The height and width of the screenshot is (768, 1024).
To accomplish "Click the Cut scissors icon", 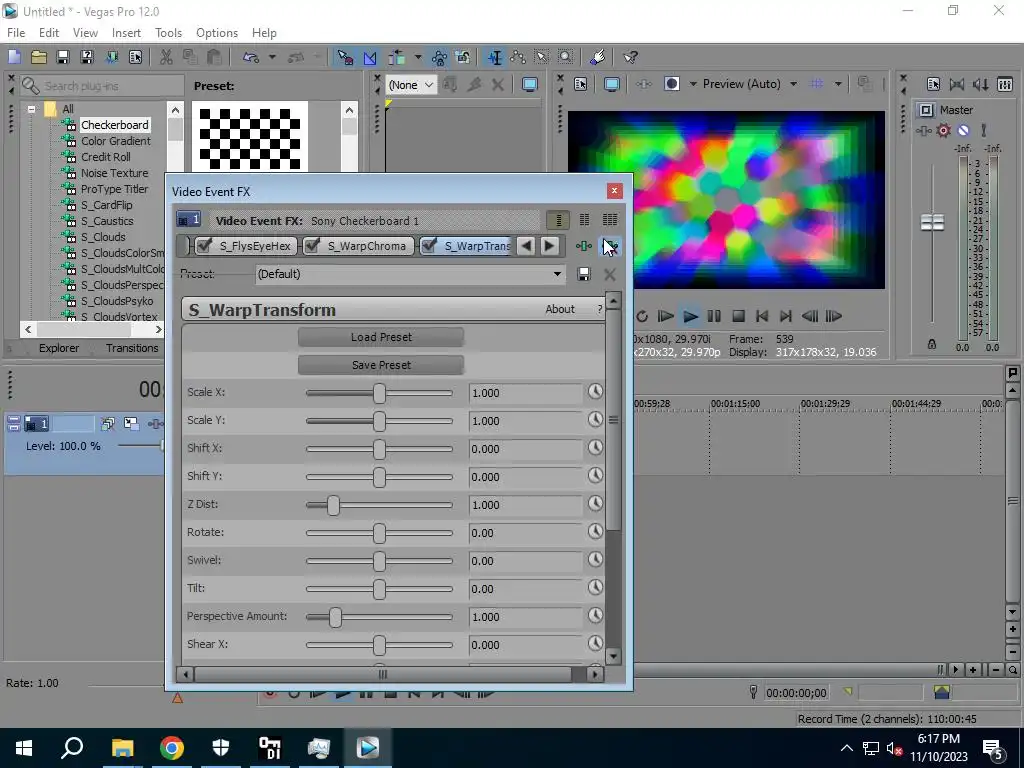I will [x=166, y=57].
